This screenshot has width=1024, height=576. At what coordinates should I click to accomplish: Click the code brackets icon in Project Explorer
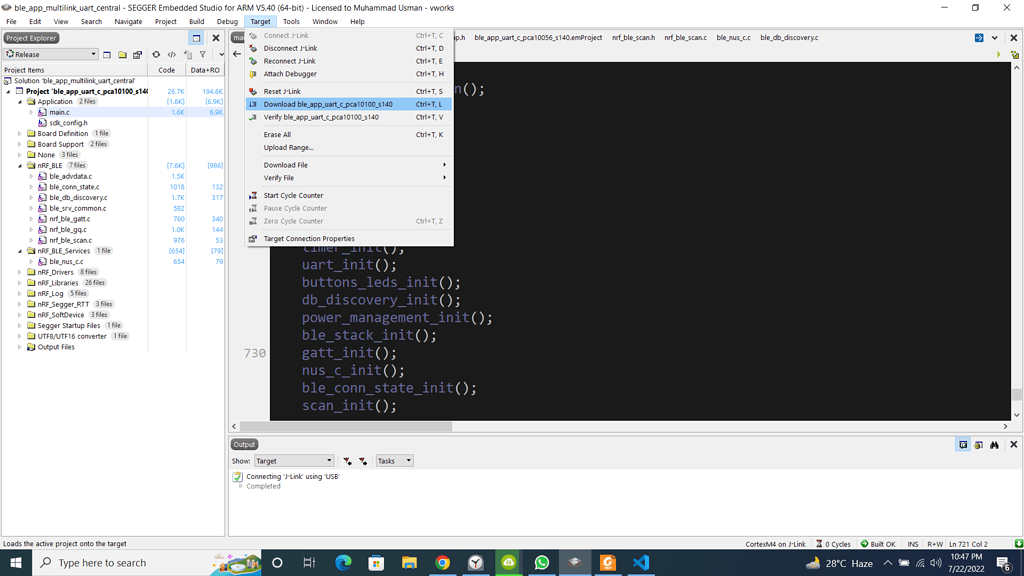[x=171, y=55]
